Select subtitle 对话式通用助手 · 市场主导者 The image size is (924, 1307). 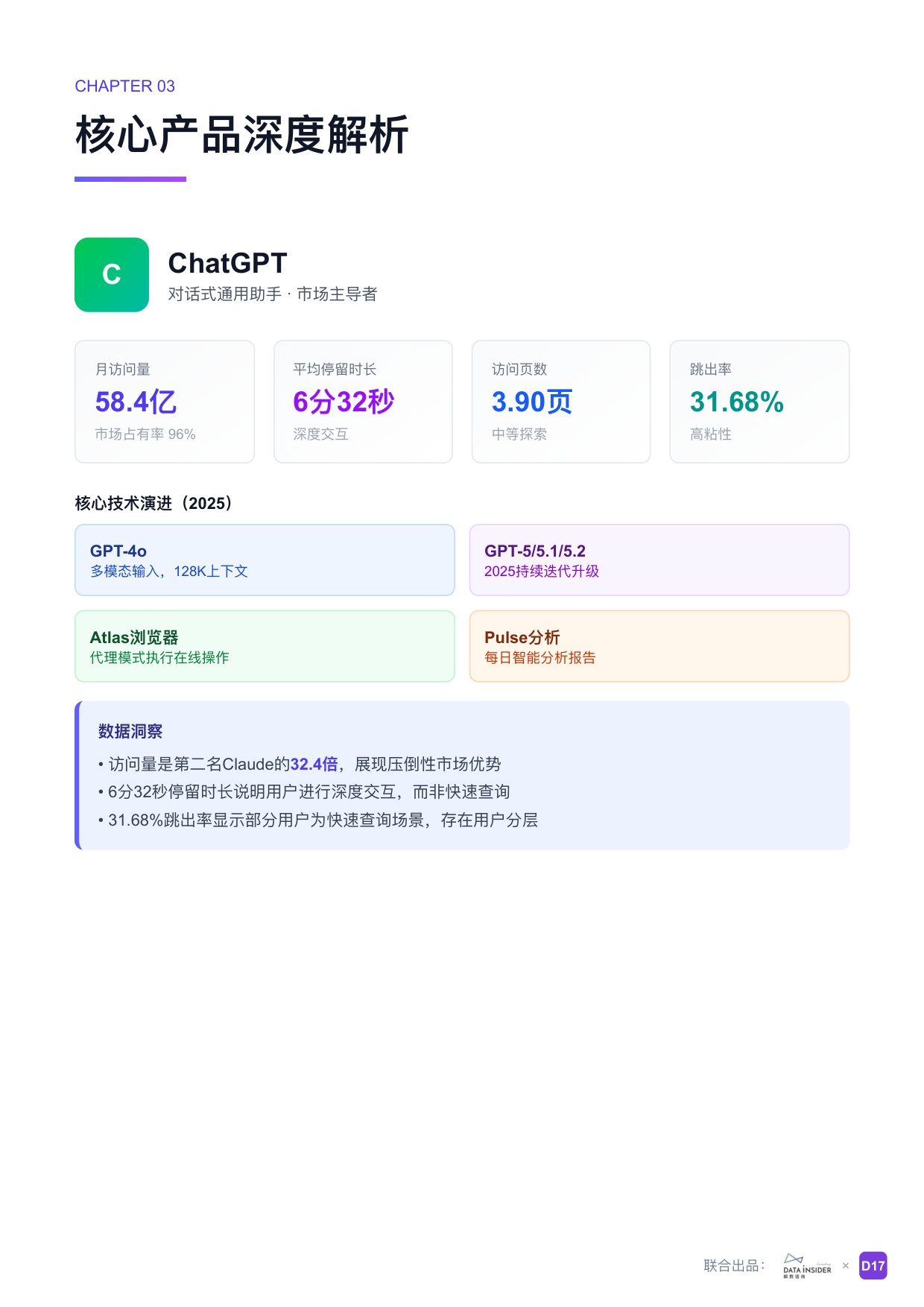click(272, 294)
